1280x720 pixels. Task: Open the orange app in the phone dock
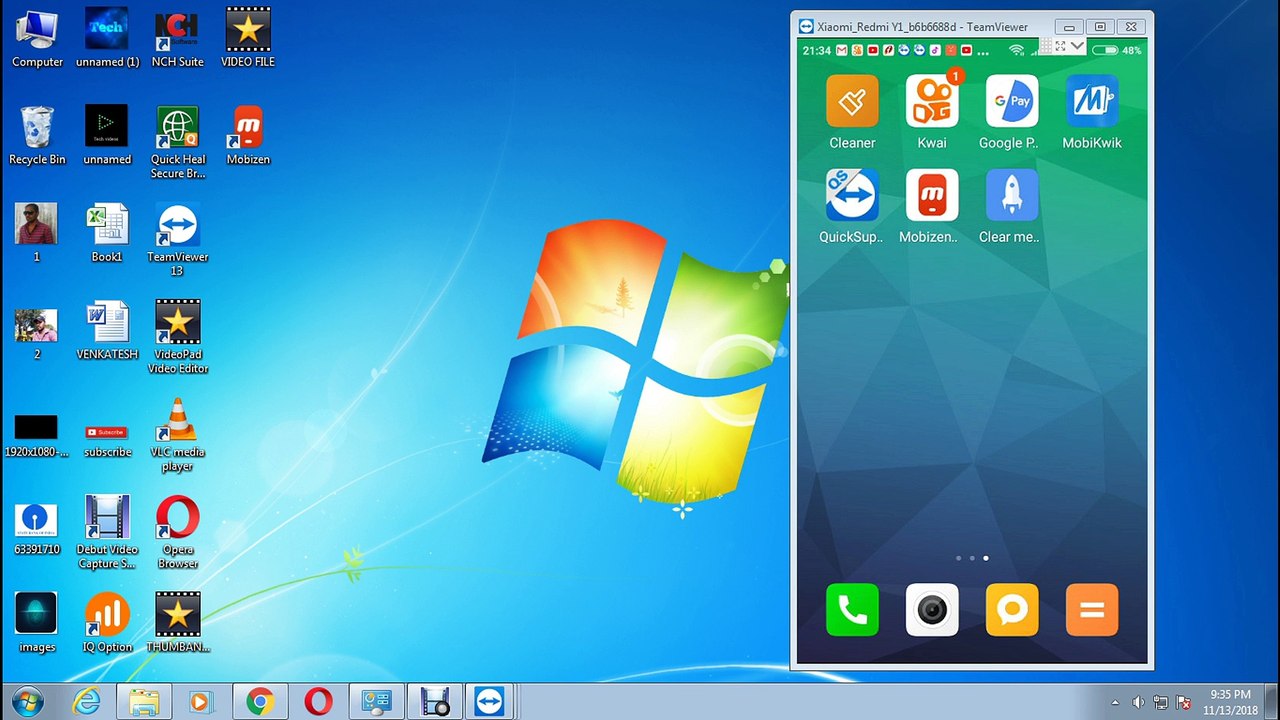pyautogui.click(x=1092, y=610)
